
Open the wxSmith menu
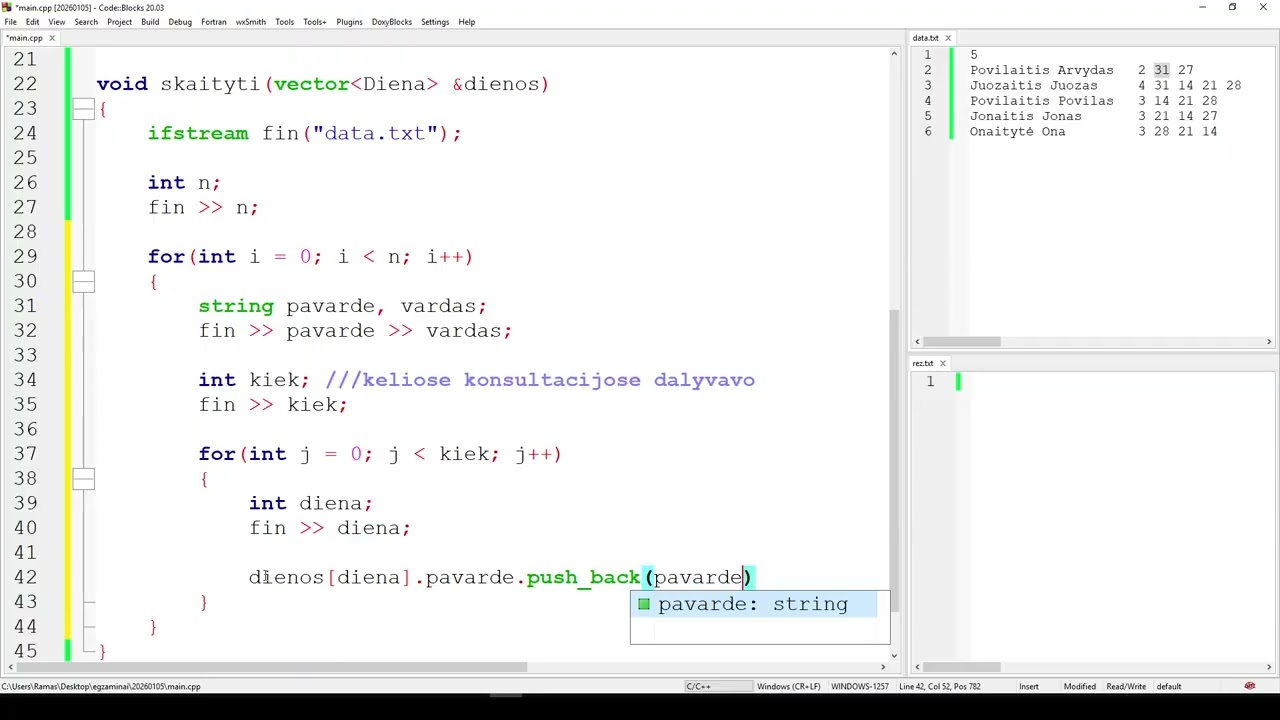pyautogui.click(x=251, y=22)
